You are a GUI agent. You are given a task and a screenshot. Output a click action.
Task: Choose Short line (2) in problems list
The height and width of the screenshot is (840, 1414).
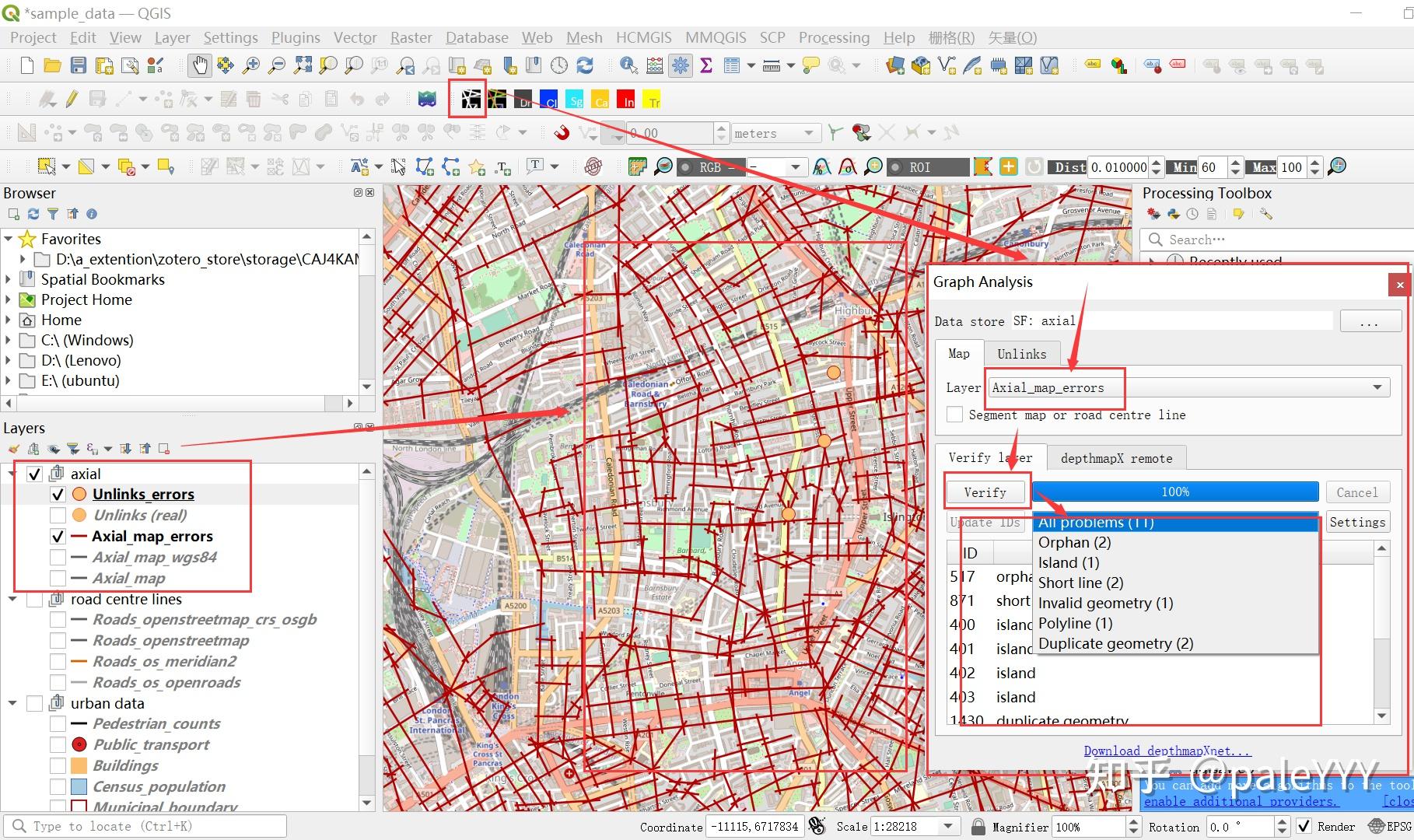(1080, 583)
